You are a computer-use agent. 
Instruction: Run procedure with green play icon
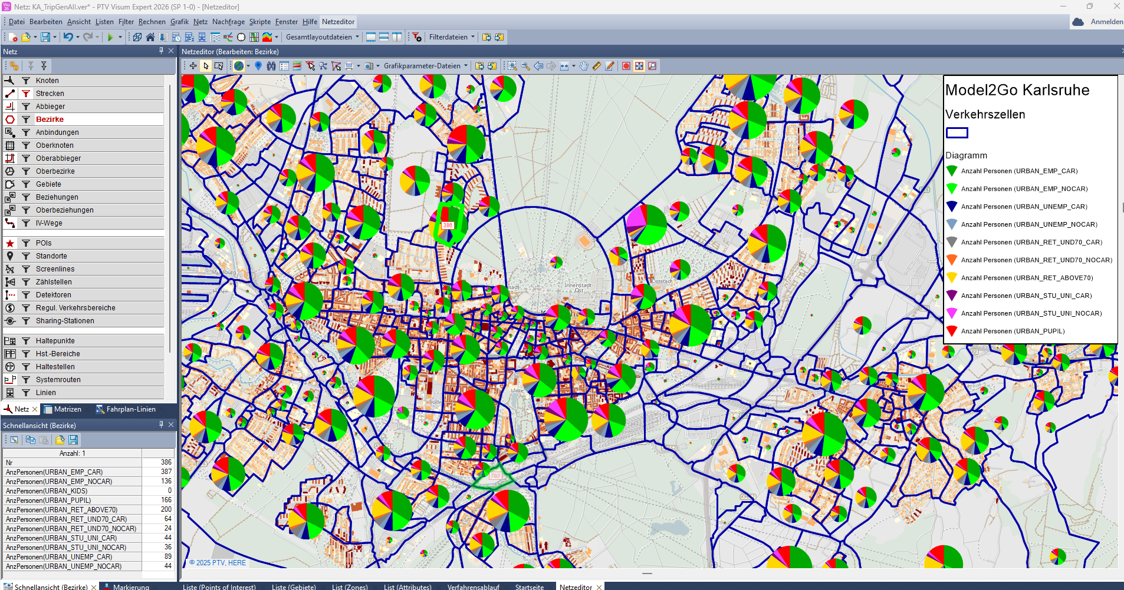click(x=110, y=37)
